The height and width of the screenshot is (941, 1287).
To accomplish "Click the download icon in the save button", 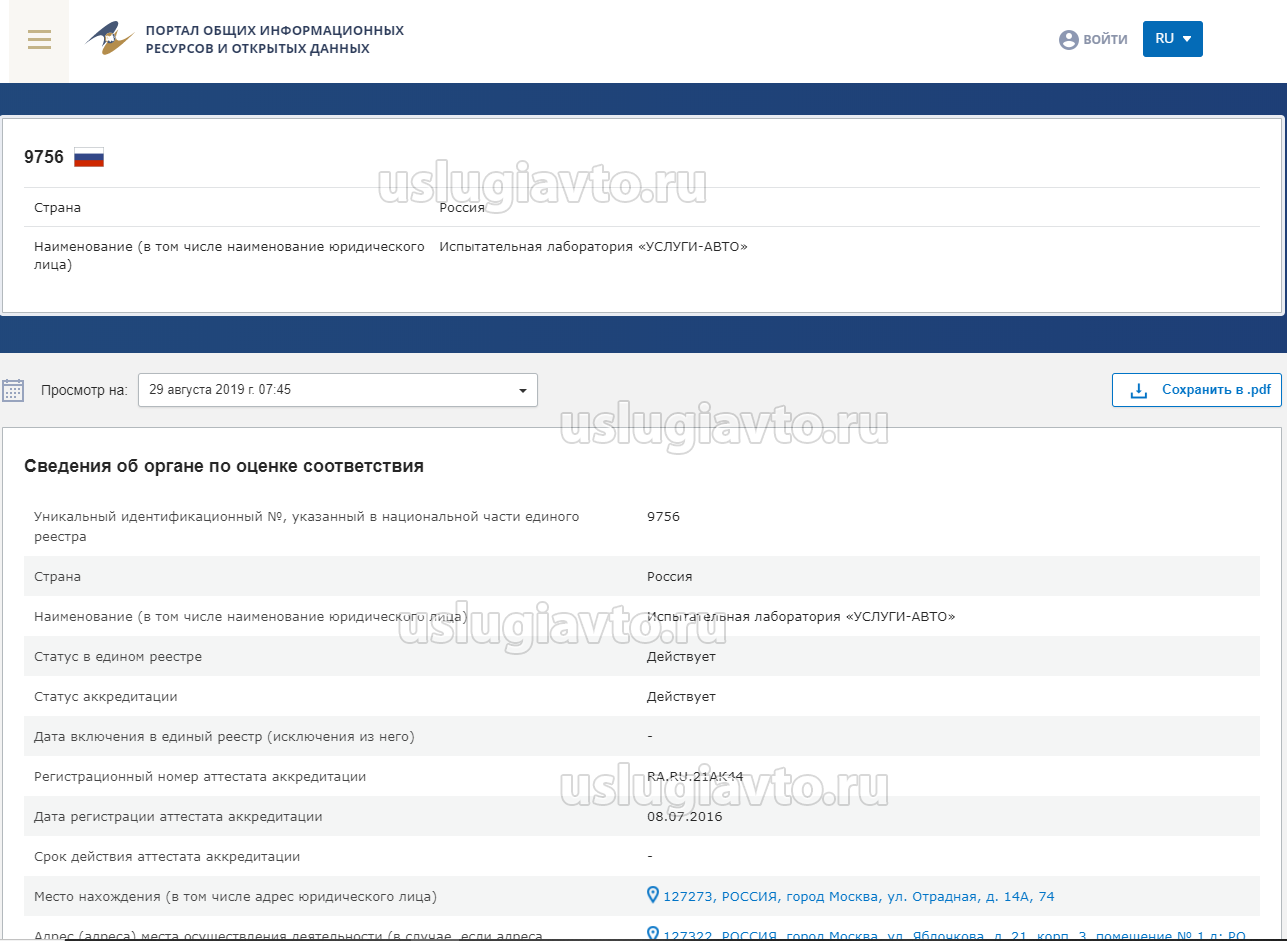I will coord(1138,390).
